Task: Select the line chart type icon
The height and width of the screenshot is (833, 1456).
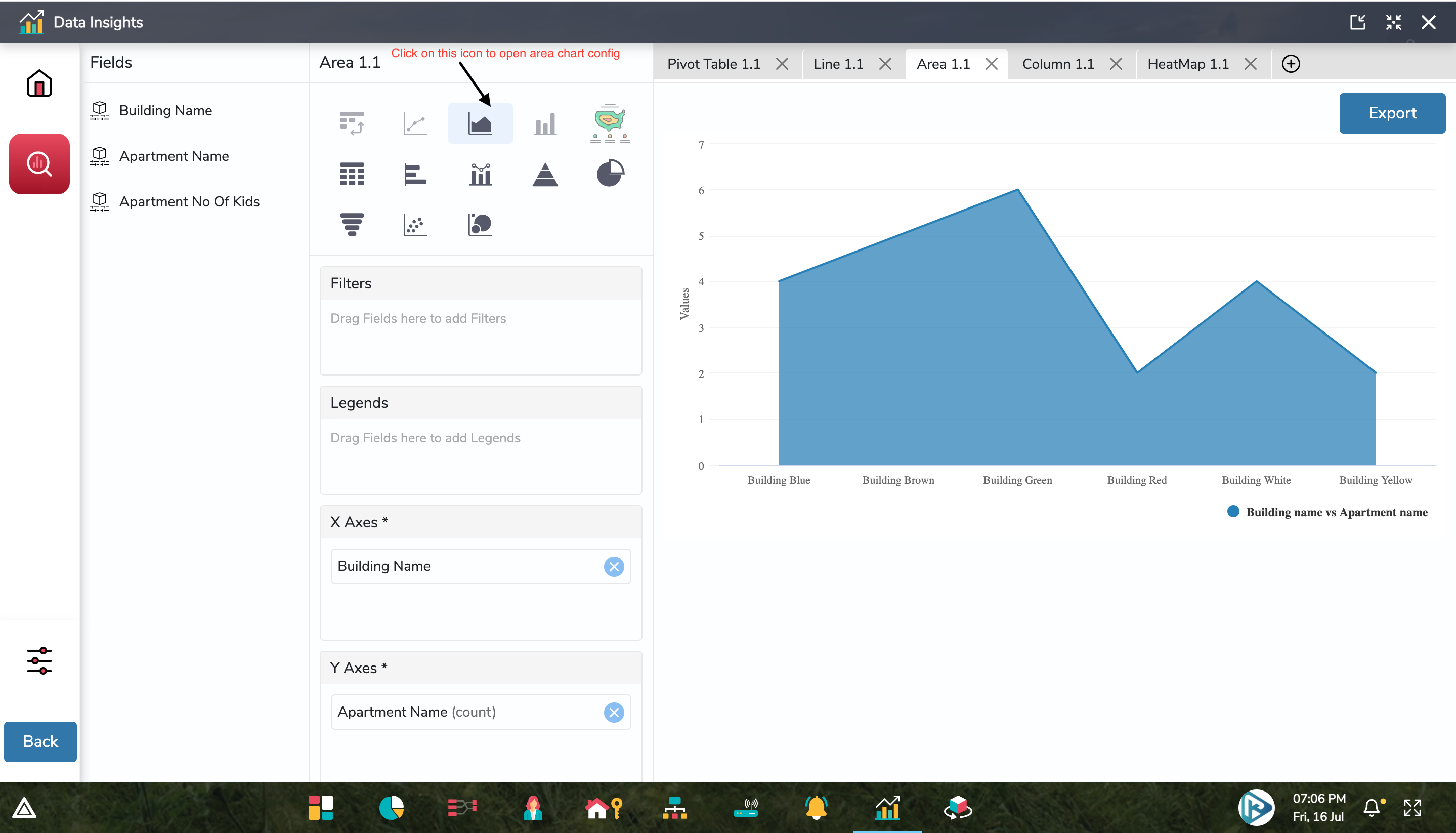Action: pos(415,123)
